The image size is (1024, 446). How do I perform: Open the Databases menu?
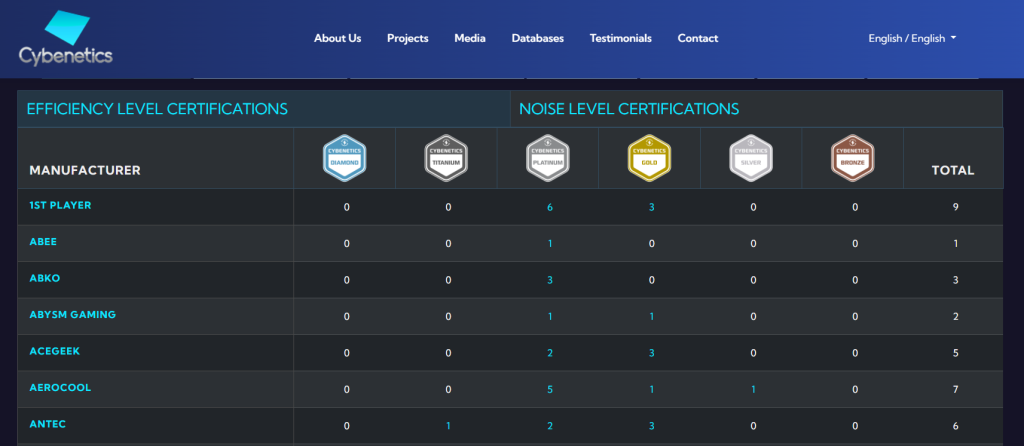(537, 39)
